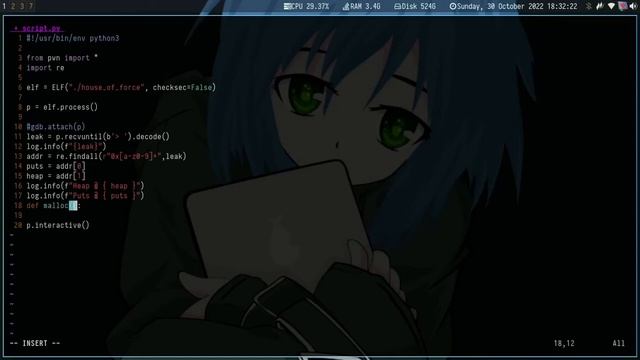
Task: Switch to workspace 1
Action: coord(4,6)
